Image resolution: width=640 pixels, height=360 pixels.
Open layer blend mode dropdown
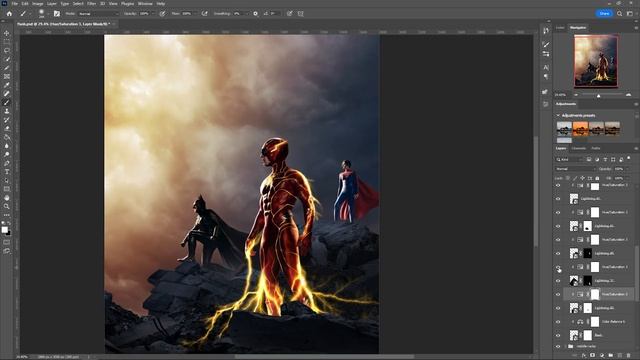(576, 169)
